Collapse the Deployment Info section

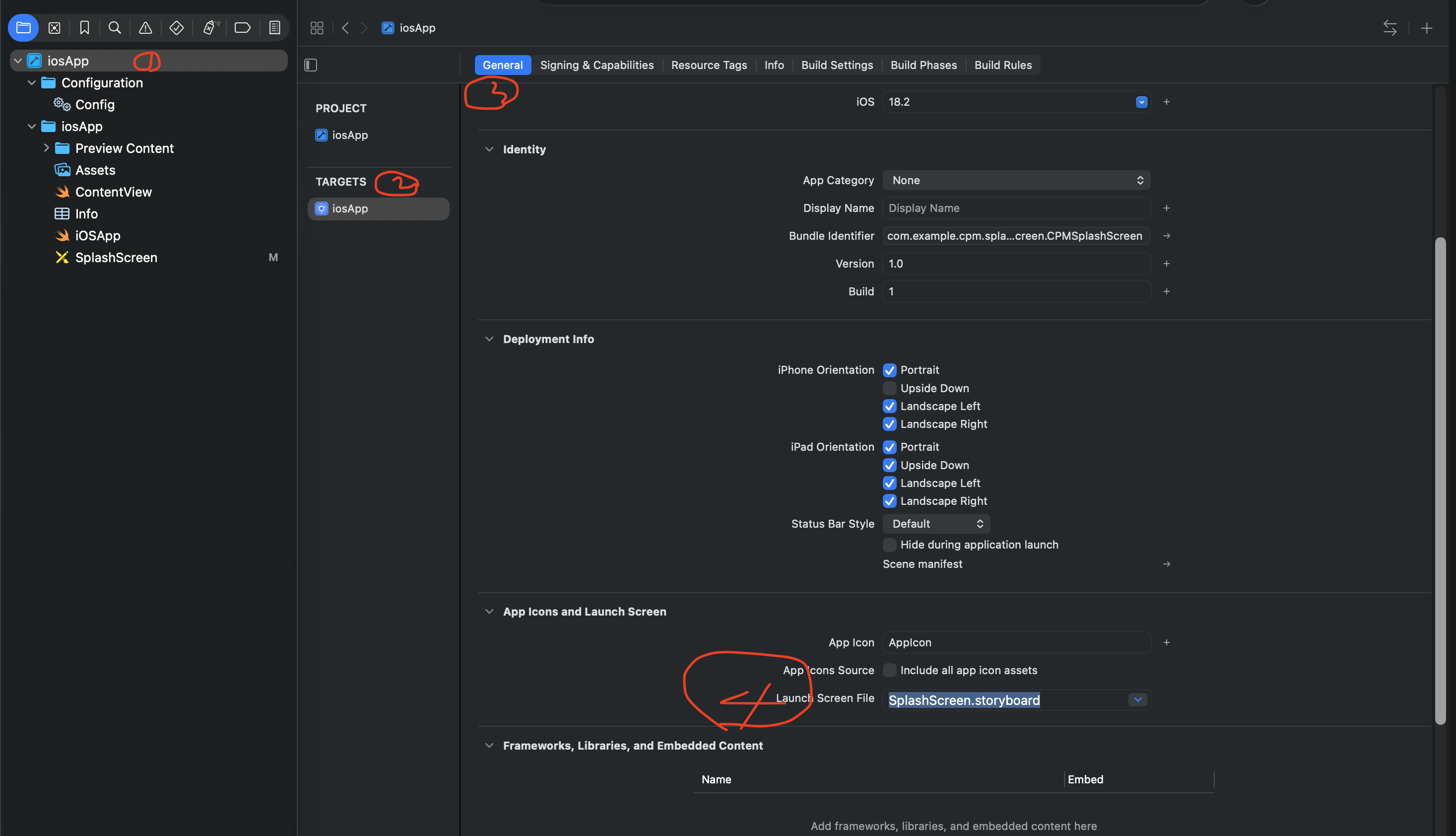point(489,339)
